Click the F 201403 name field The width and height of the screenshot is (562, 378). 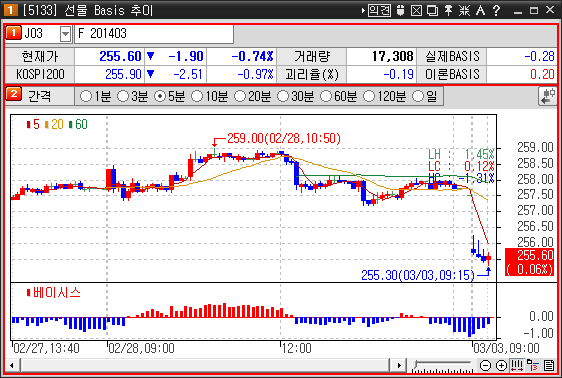[x=154, y=34]
